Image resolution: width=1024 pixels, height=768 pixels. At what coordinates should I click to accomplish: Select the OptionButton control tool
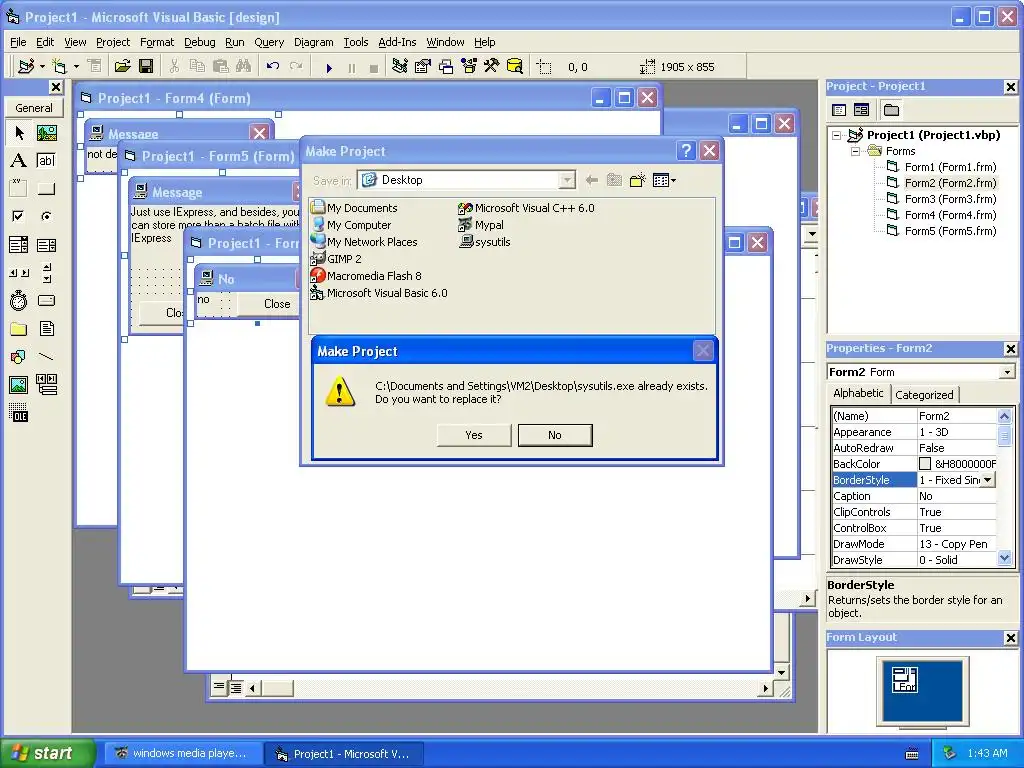47,216
